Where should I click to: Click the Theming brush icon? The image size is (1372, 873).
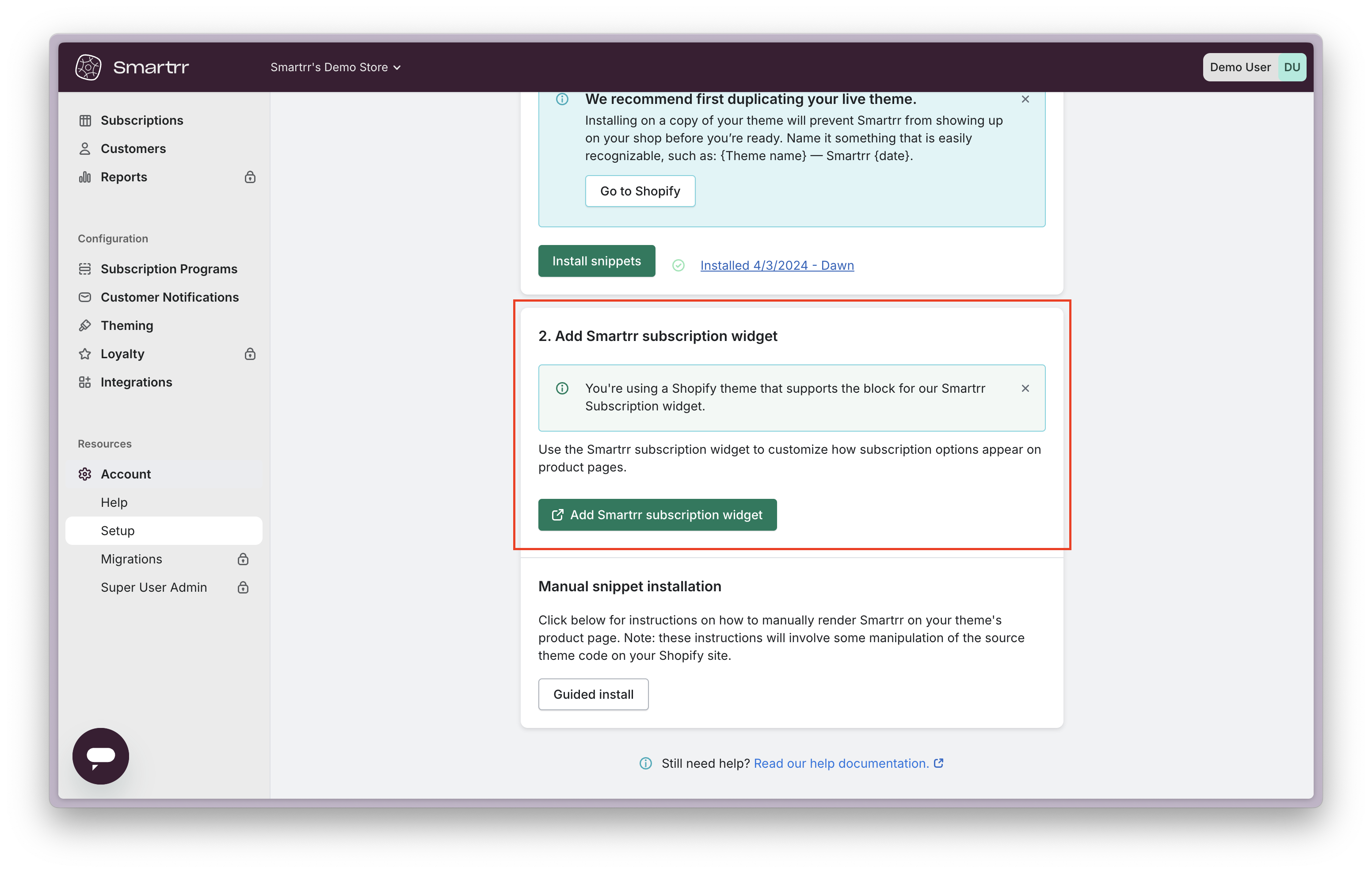(x=85, y=325)
